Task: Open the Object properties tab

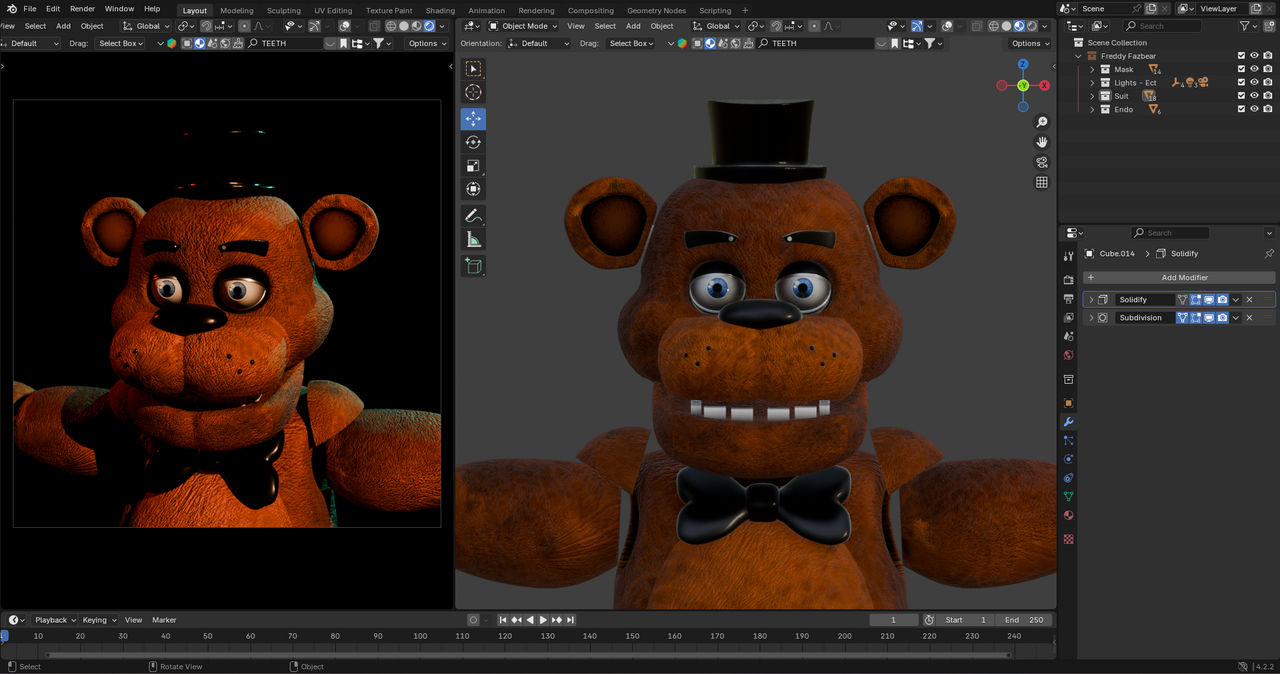Action: pyautogui.click(x=1068, y=403)
